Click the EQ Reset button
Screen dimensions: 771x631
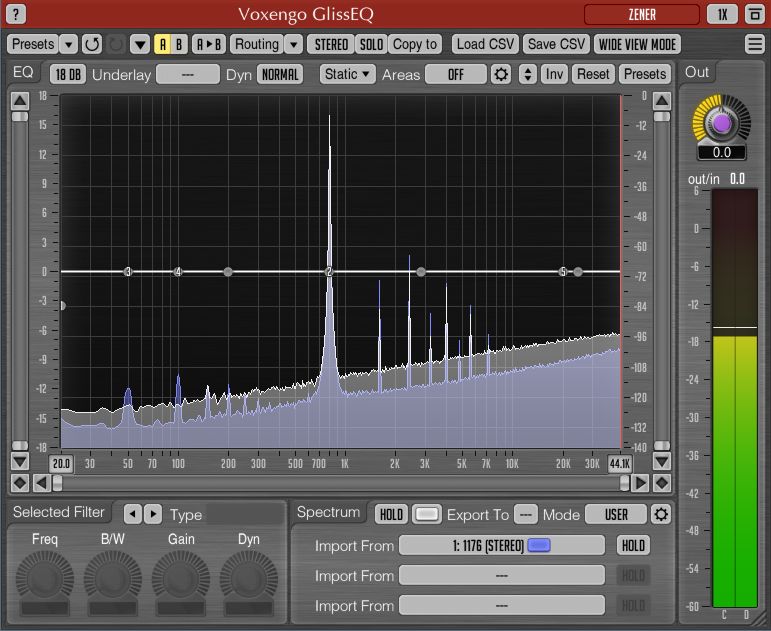pyautogui.click(x=593, y=74)
